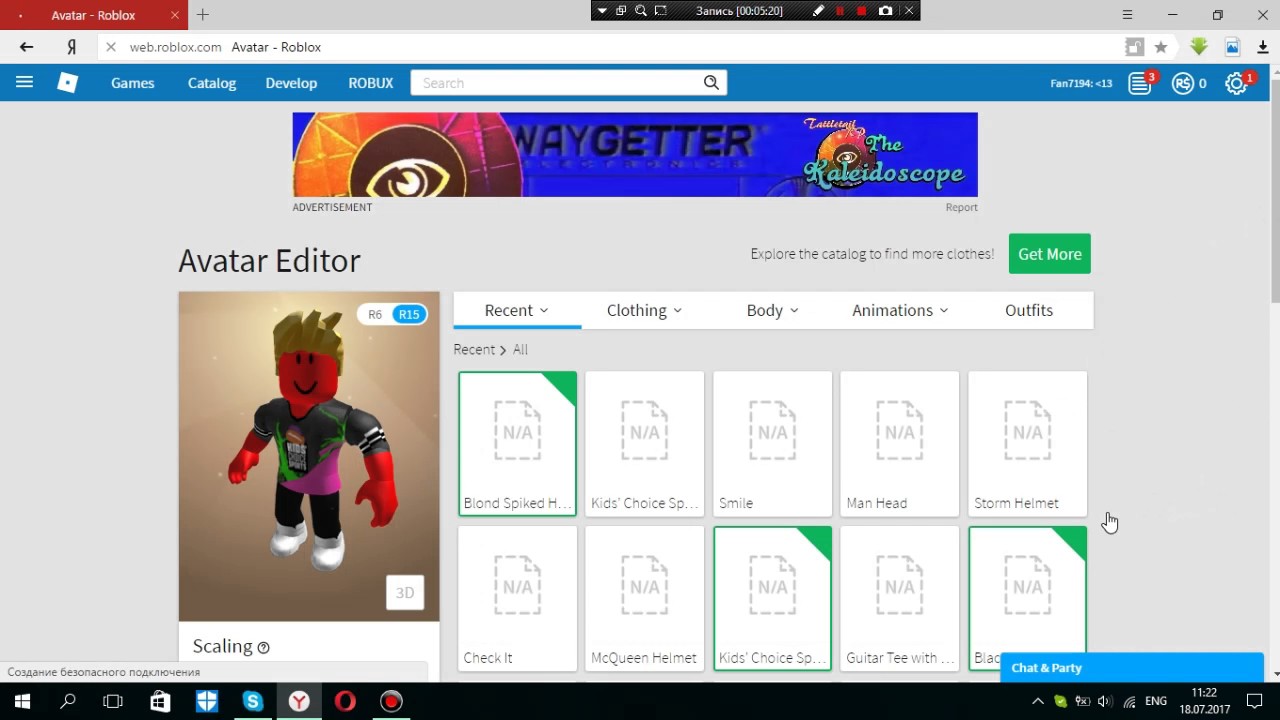Go back with the browser back arrow
This screenshot has width=1280, height=720.
pyautogui.click(x=27, y=47)
